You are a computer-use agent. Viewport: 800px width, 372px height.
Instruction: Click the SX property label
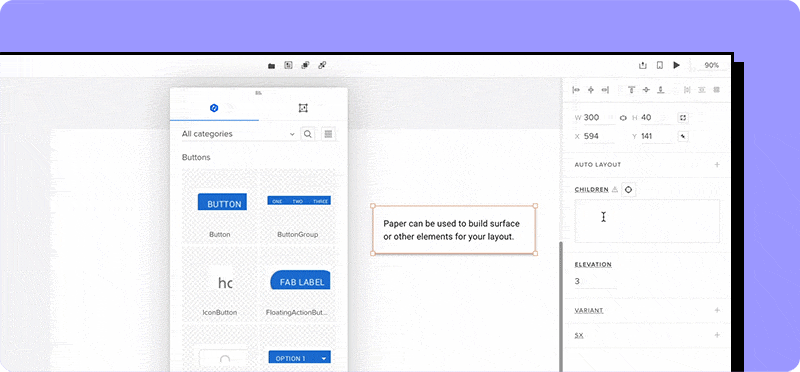(579, 335)
